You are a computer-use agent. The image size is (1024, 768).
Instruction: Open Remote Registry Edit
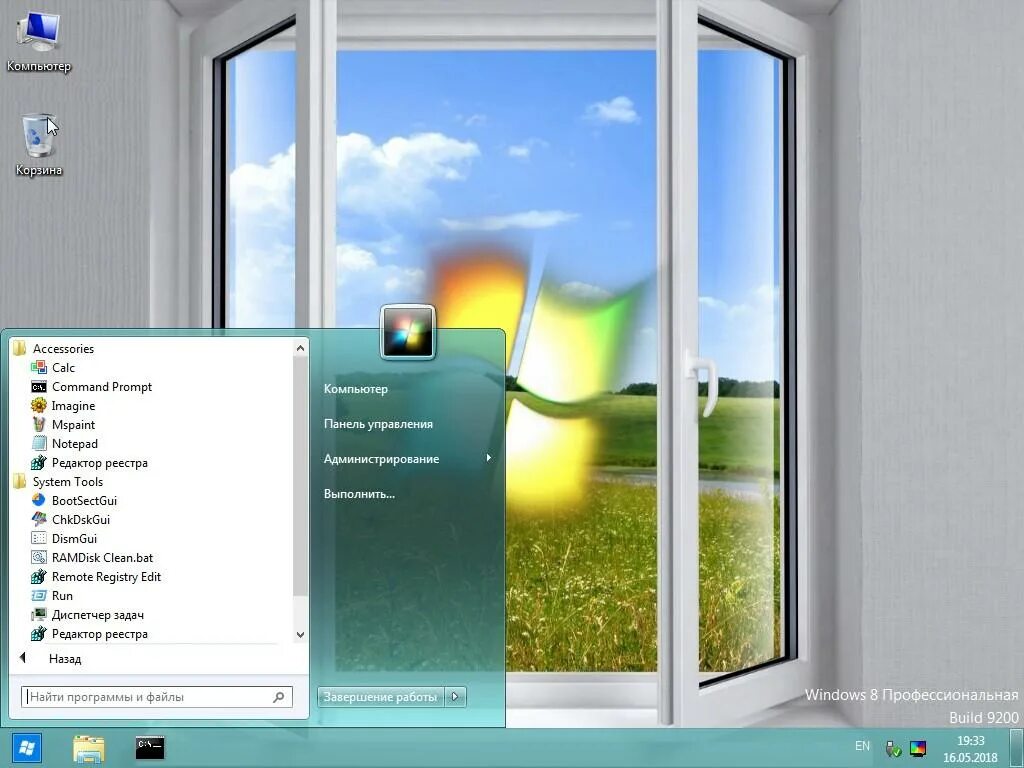106,576
